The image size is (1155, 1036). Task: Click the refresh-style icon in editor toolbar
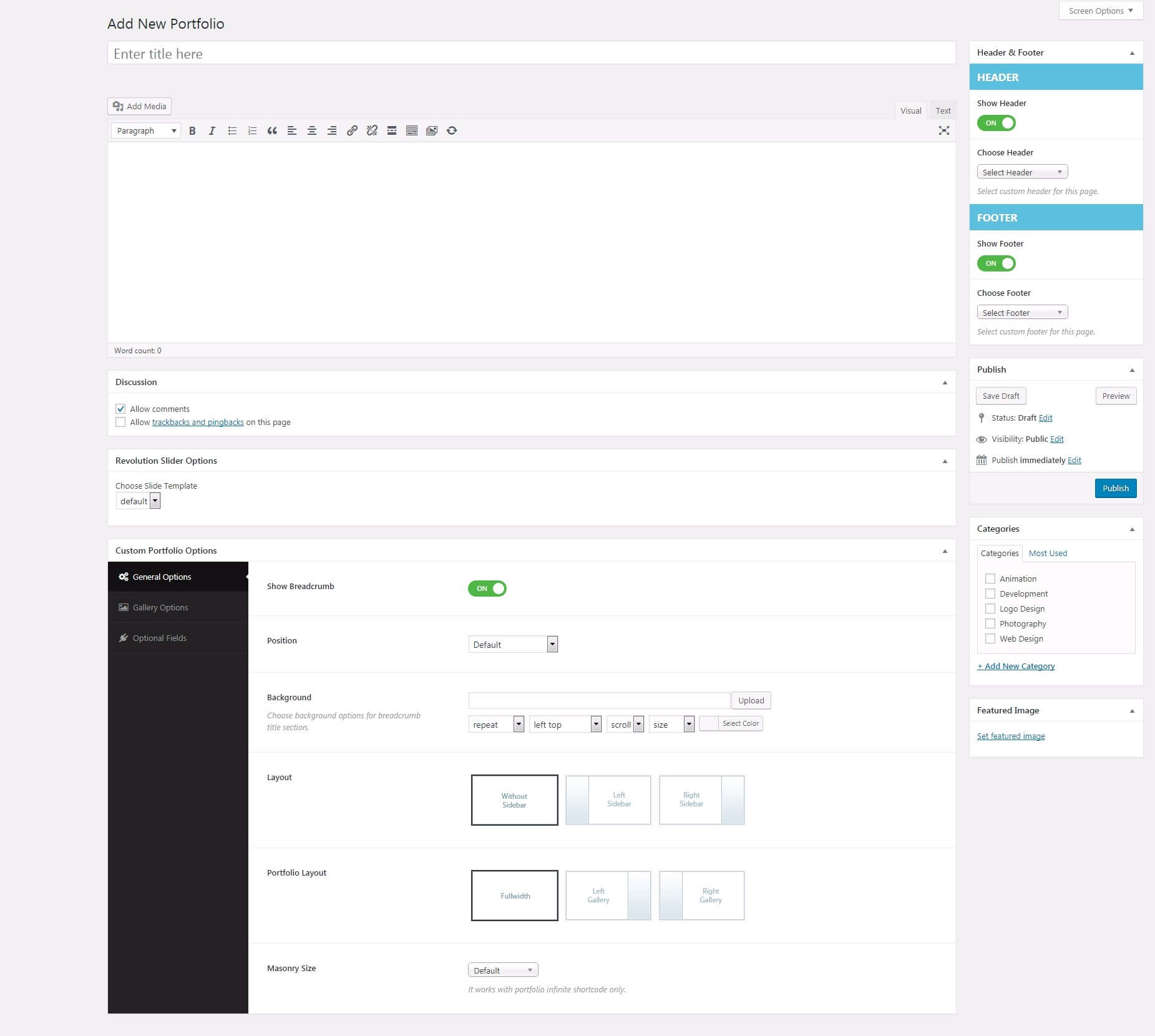click(x=452, y=130)
